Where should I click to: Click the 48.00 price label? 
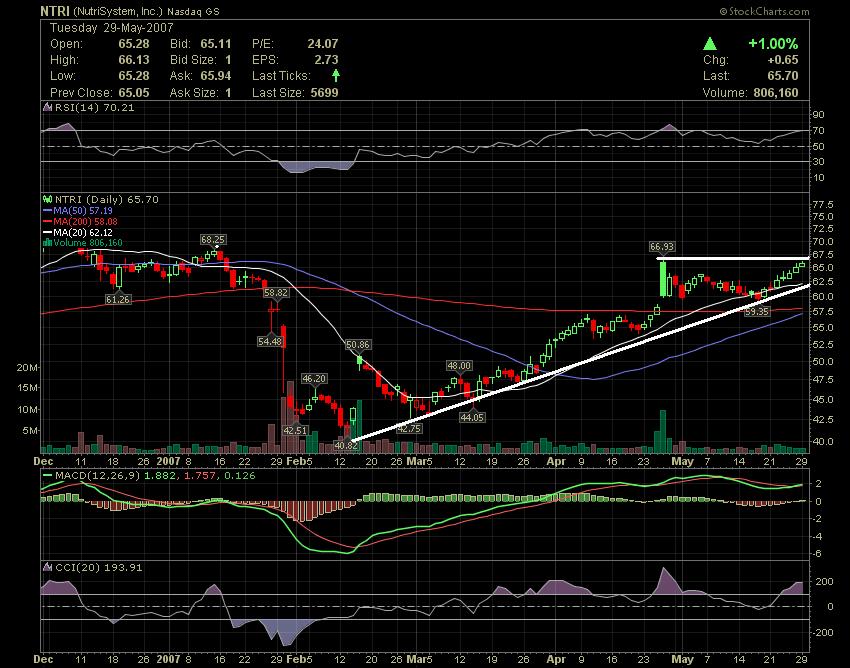[x=459, y=365]
